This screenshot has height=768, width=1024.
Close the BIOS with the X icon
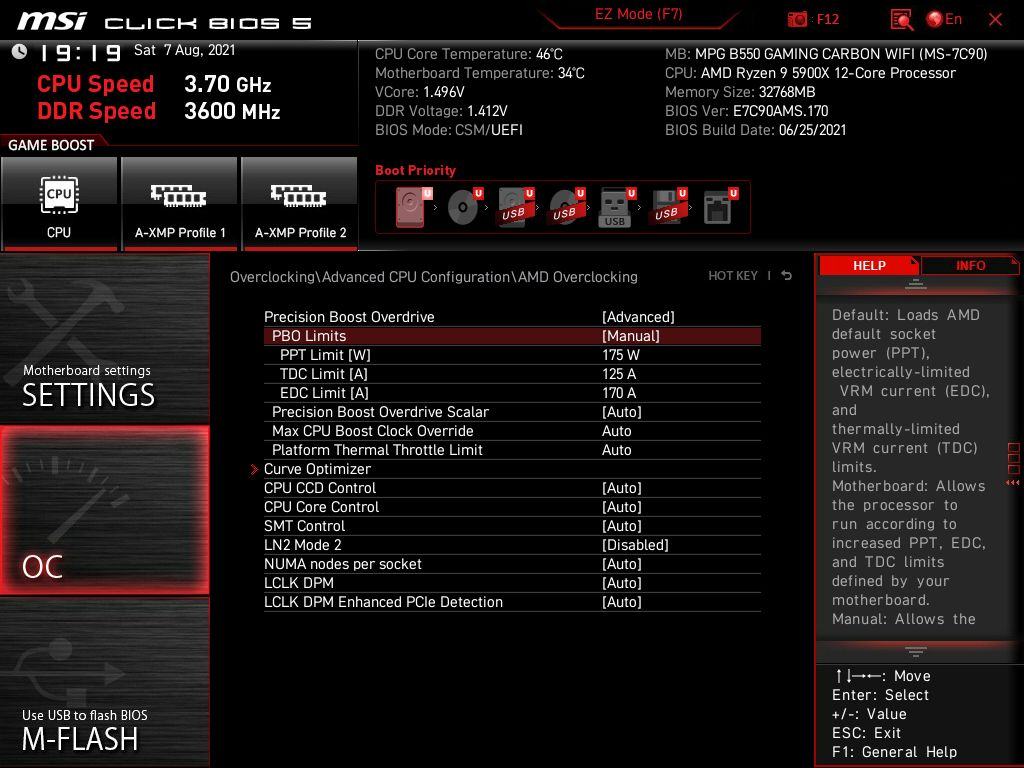click(995, 20)
